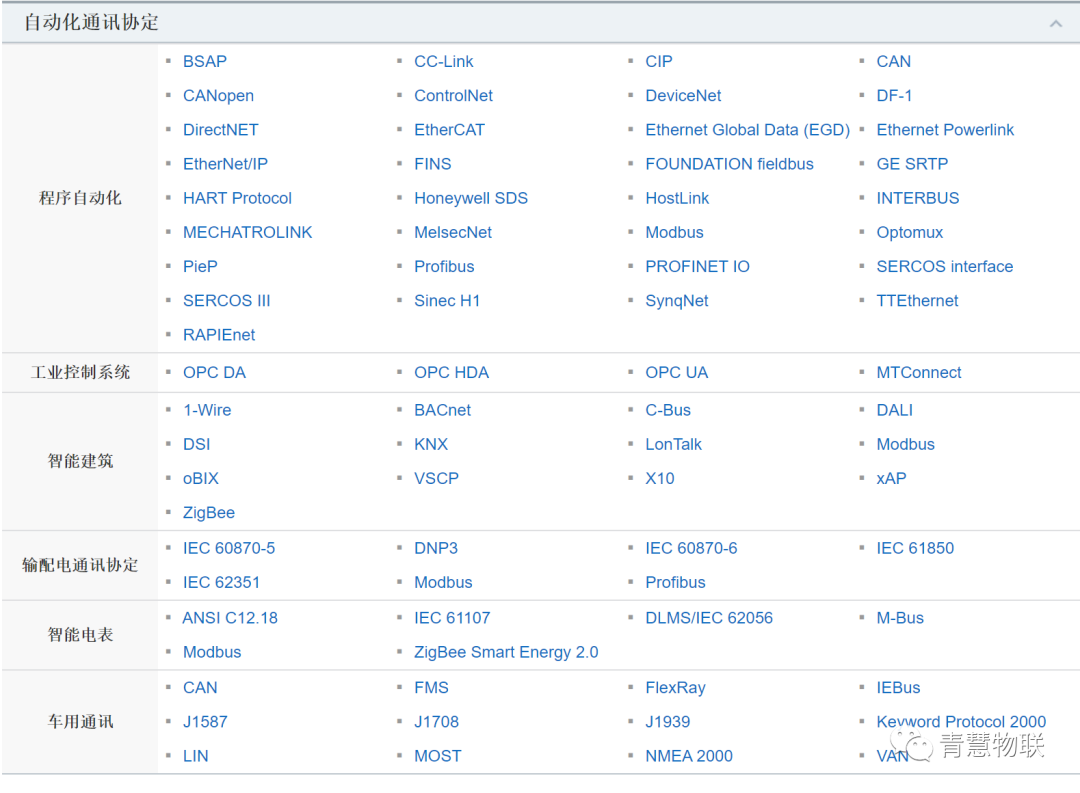This screenshot has width=1080, height=793.
Task: Open the EtherCAT link
Action: (449, 130)
